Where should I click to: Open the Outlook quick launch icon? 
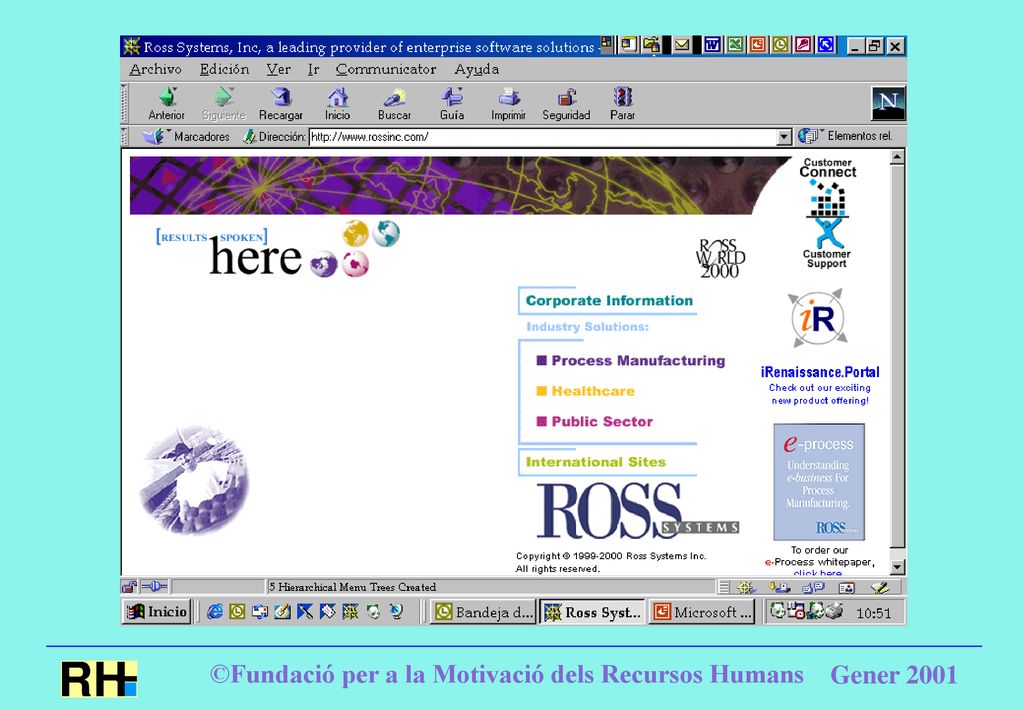[237, 612]
